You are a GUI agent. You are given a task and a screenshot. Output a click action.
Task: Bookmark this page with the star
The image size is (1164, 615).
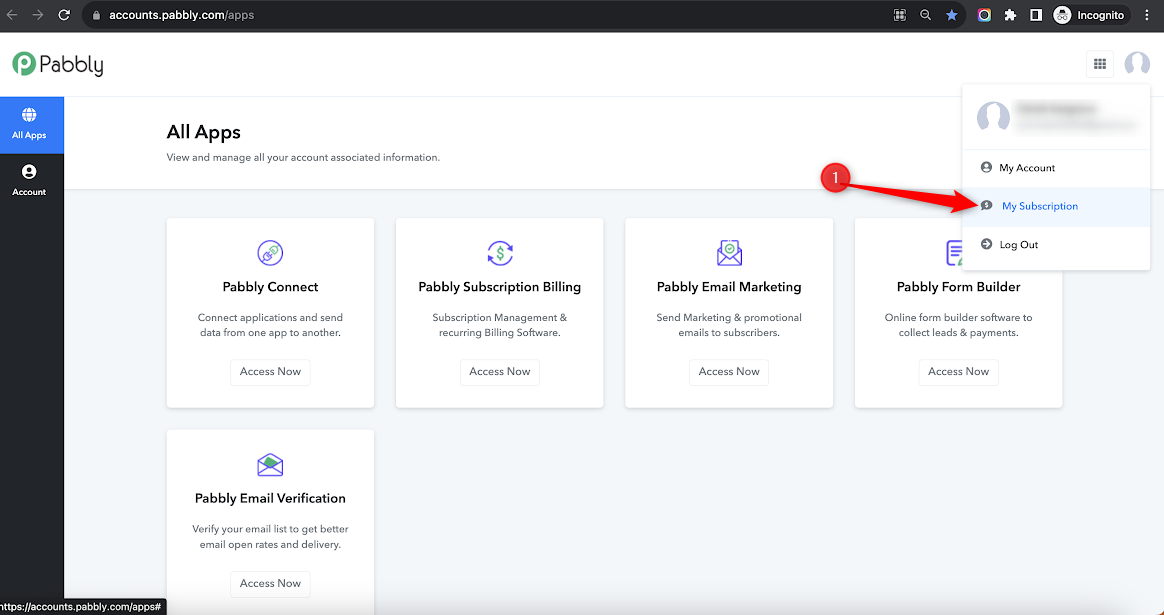pos(951,15)
